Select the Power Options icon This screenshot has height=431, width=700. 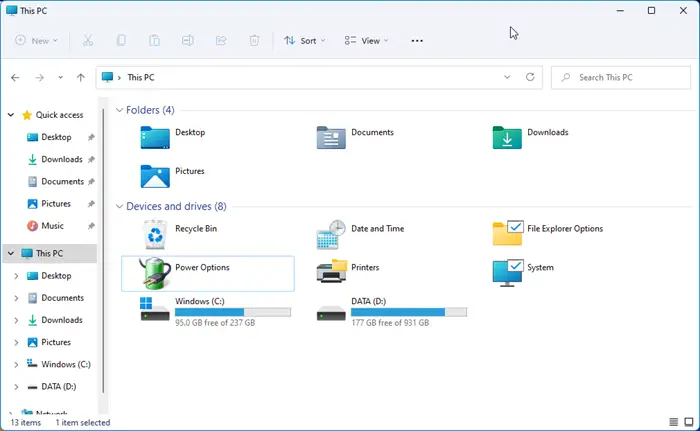click(x=155, y=273)
